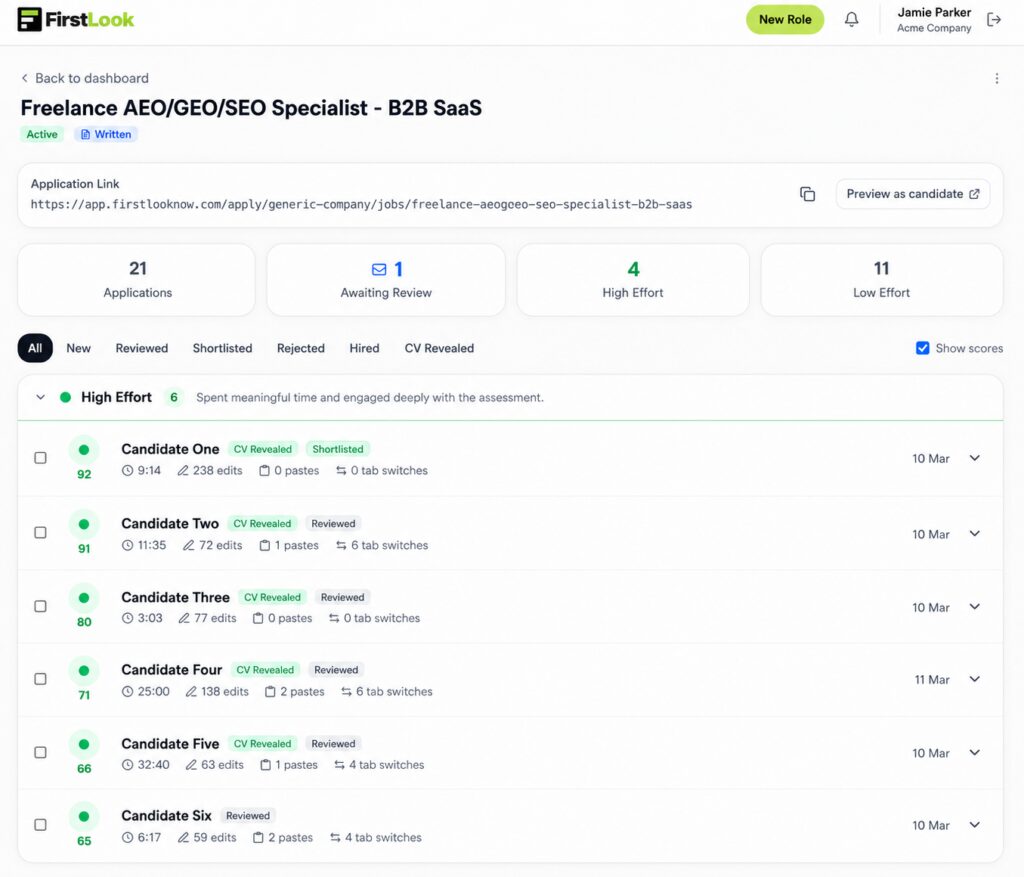The width and height of the screenshot is (1024, 877).
Task: Open the three-dot options menu
Action: tap(996, 79)
